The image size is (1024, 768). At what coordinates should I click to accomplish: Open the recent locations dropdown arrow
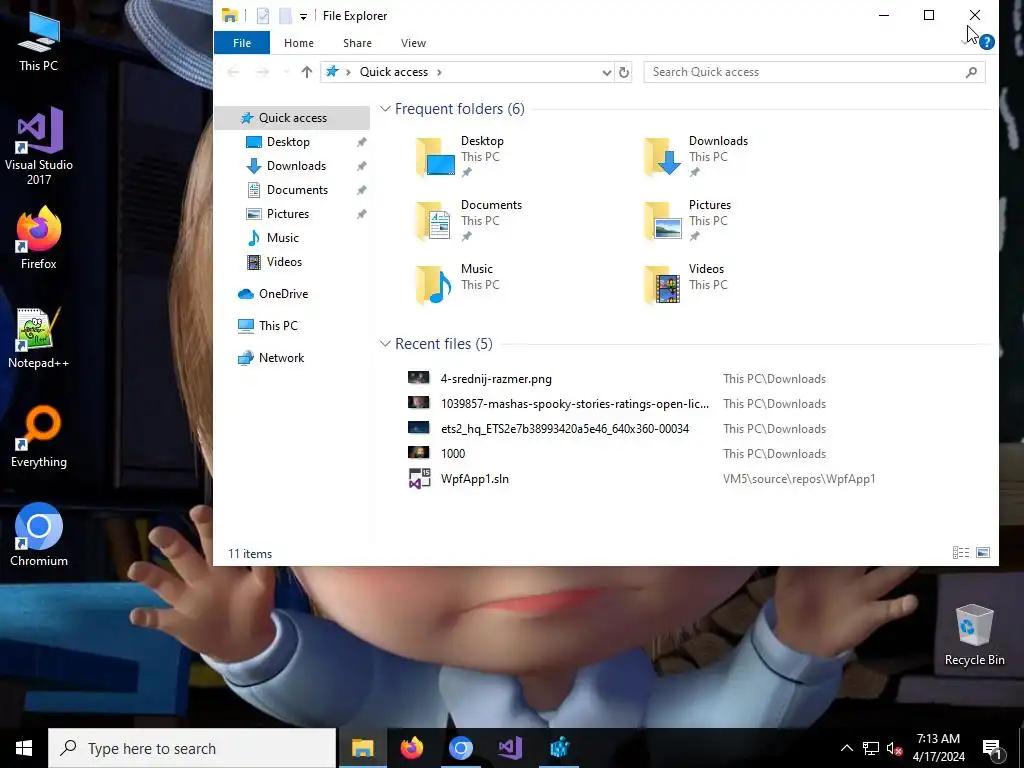286,72
